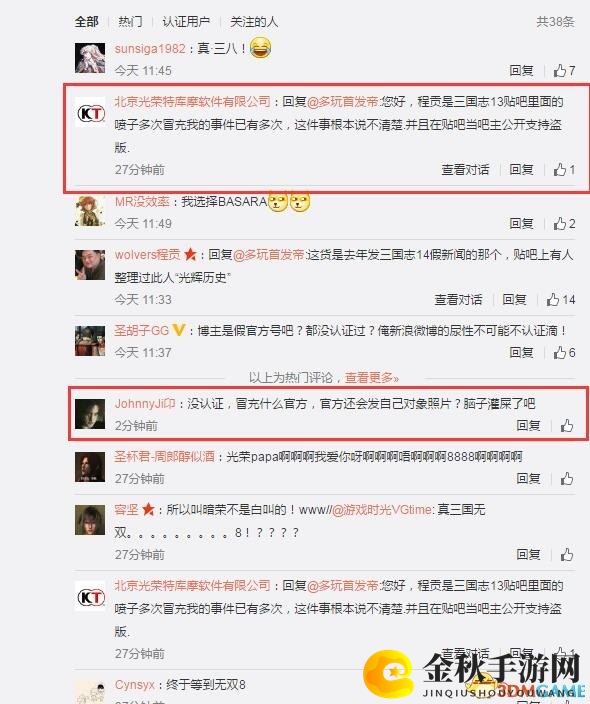590x704 pixels.
Task: Open Cynsyx's user profile name
Action: (135, 685)
